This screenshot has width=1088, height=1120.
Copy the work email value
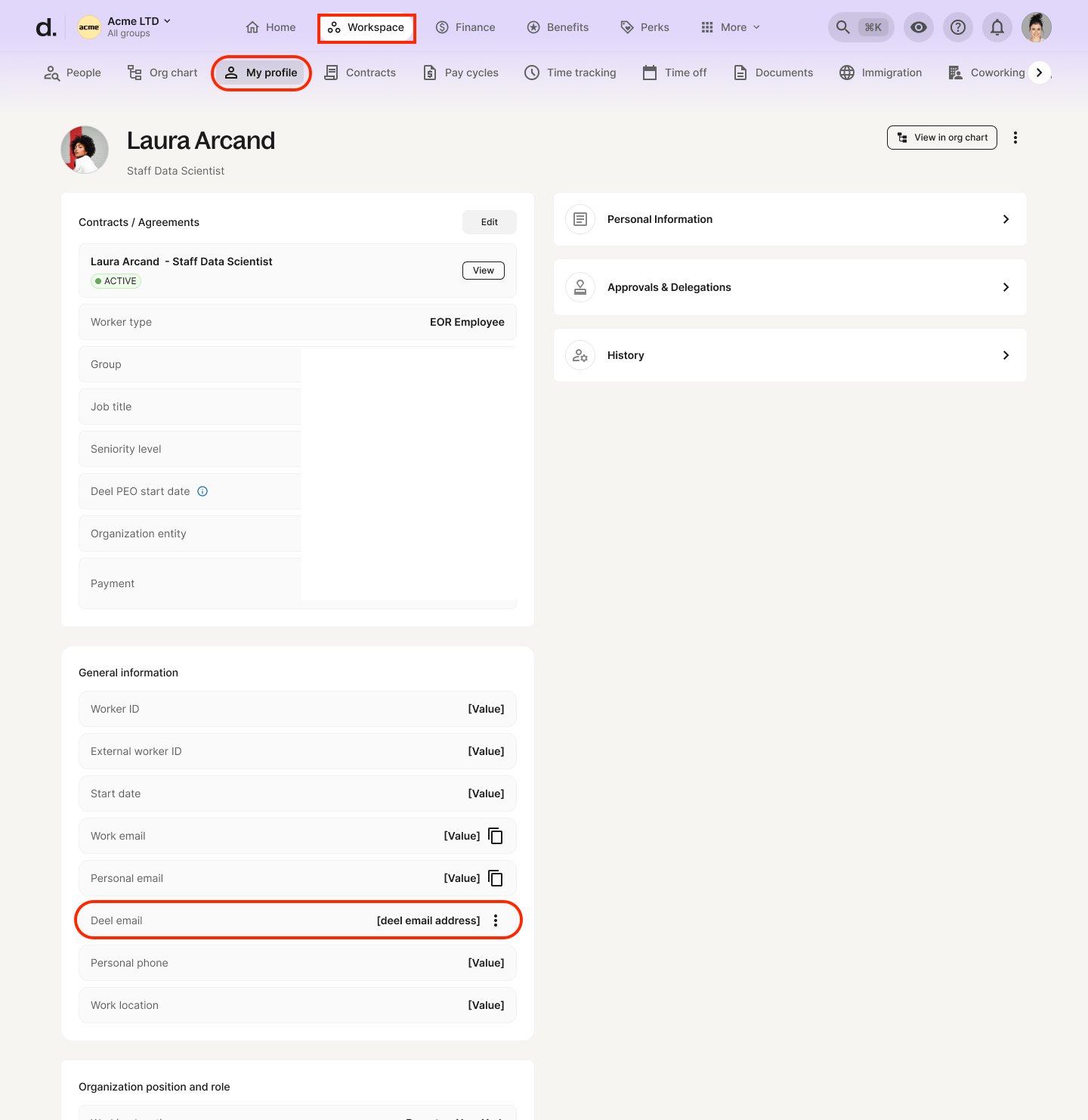click(x=496, y=836)
